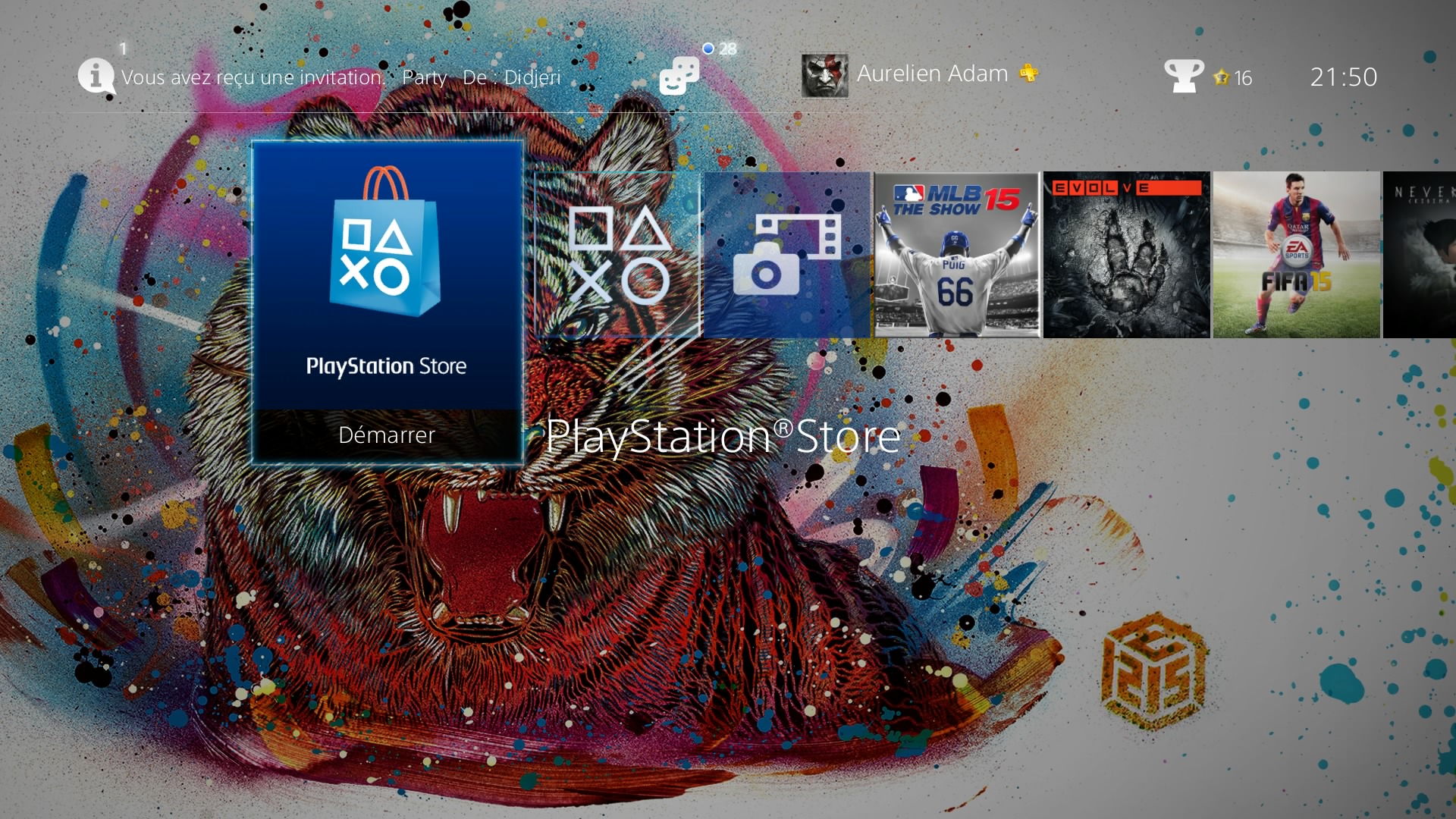The image size is (1456, 819).
Task: Open the Kratos profile avatar
Action: [x=824, y=75]
